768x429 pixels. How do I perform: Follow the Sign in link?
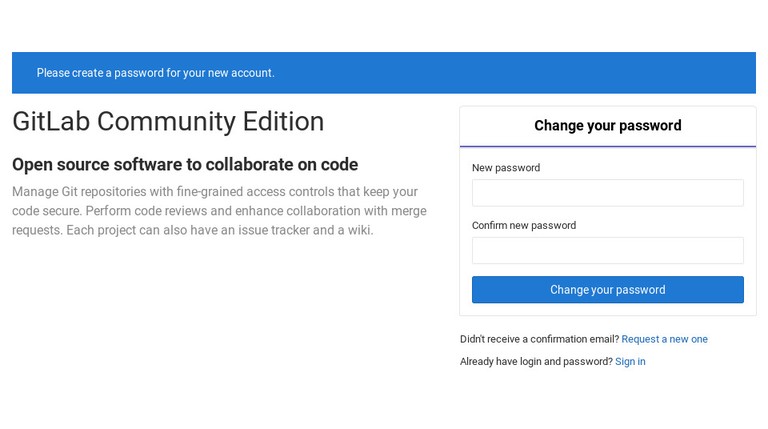coord(630,361)
